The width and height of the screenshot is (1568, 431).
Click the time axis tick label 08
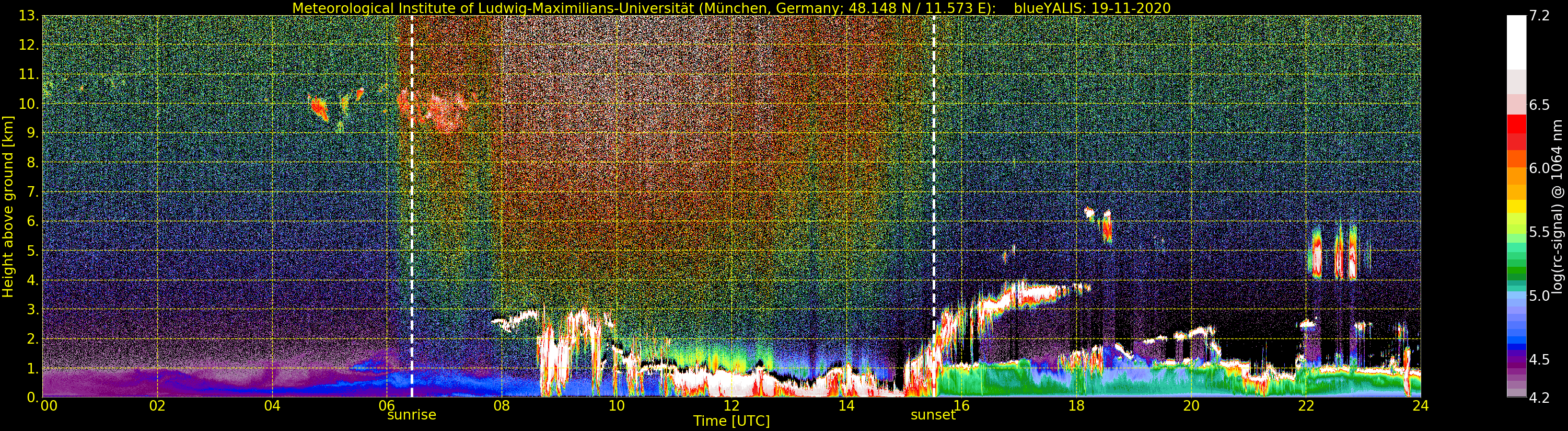tap(502, 406)
